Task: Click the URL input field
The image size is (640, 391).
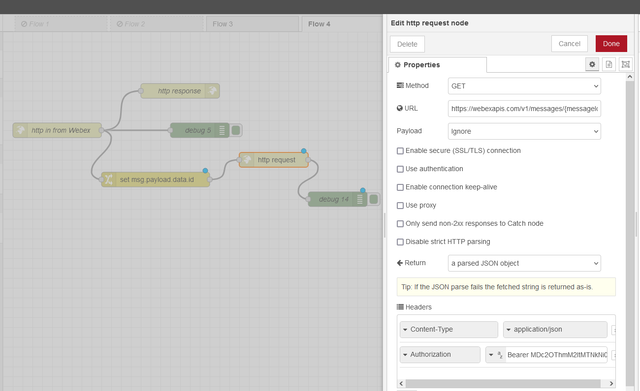Action: click(524, 109)
